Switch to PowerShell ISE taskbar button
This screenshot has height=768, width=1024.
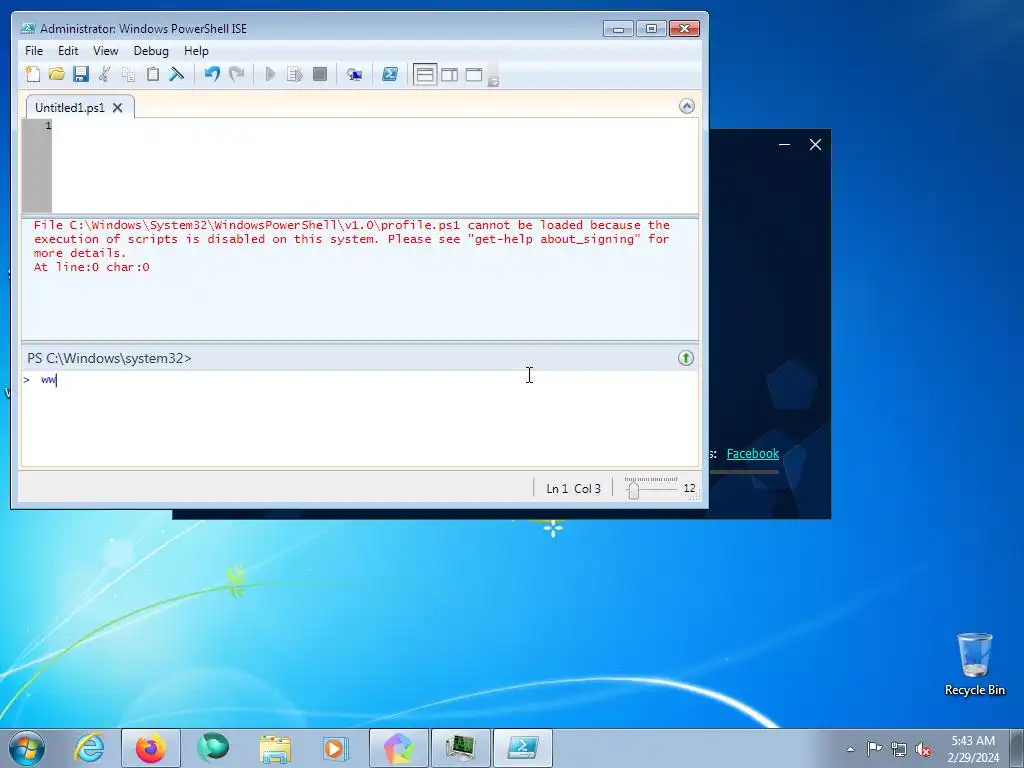point(522,748)
